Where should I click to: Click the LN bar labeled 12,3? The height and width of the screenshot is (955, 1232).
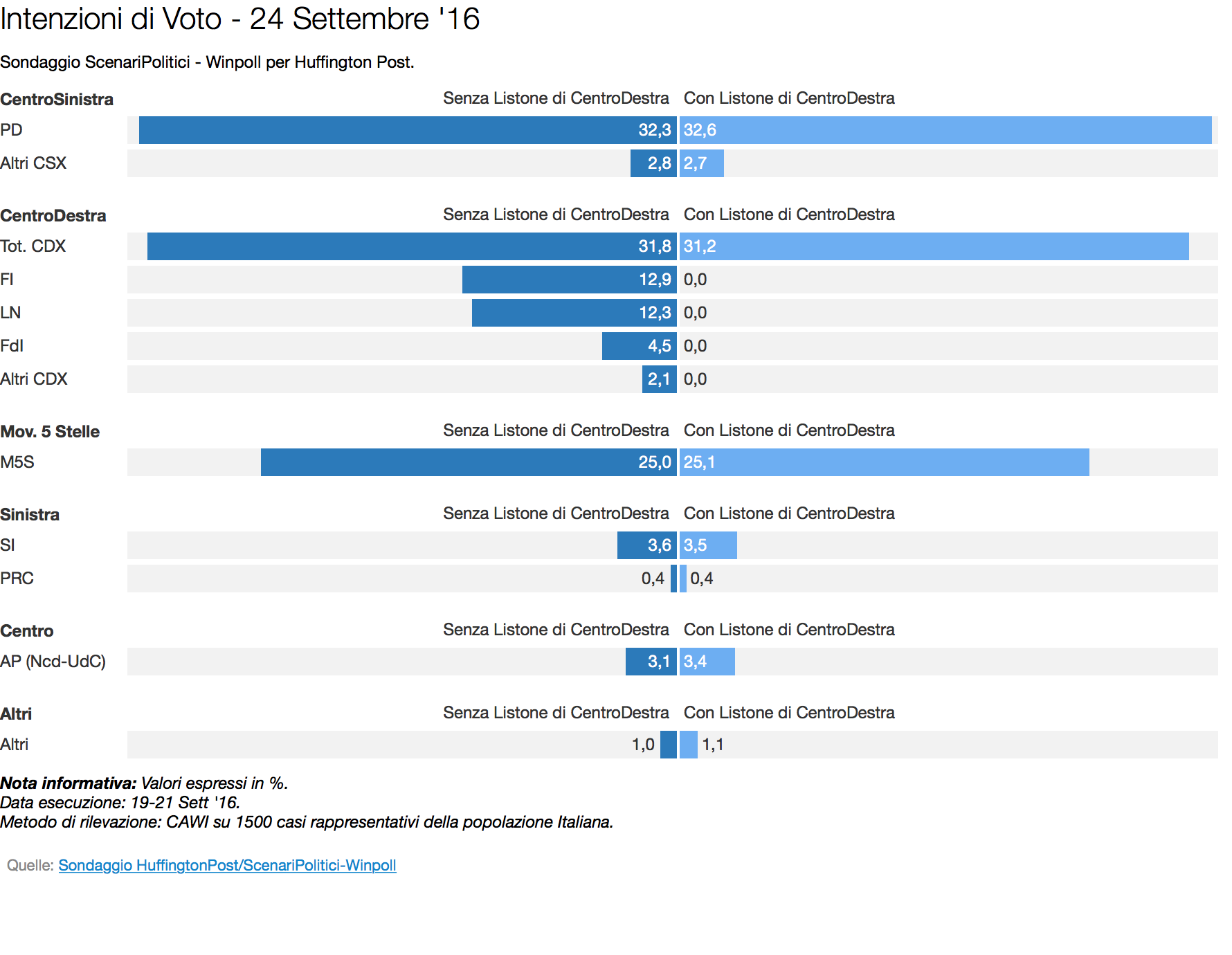coord(574,313)
